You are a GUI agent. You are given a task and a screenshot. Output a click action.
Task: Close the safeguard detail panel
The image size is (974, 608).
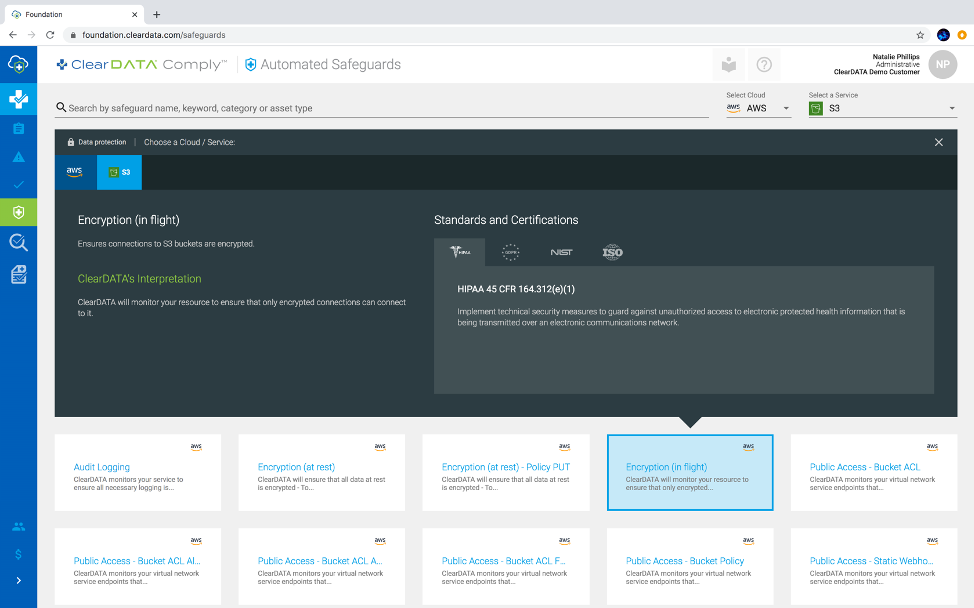[939, 142]
